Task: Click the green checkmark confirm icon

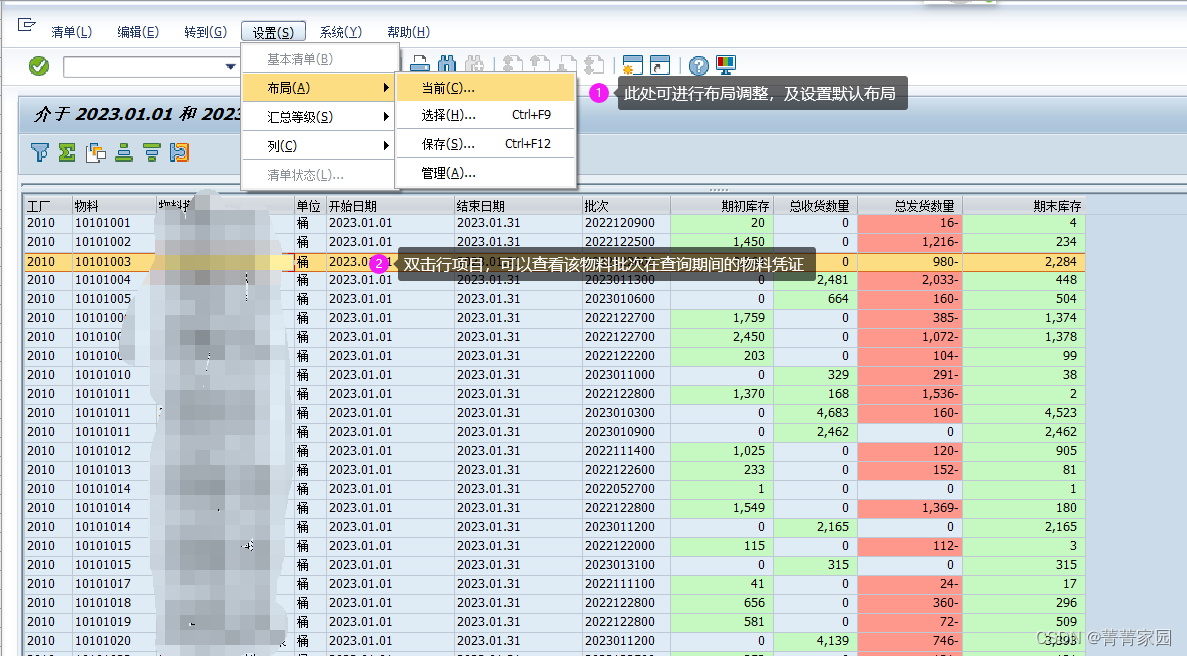Action: pos(38,66)
